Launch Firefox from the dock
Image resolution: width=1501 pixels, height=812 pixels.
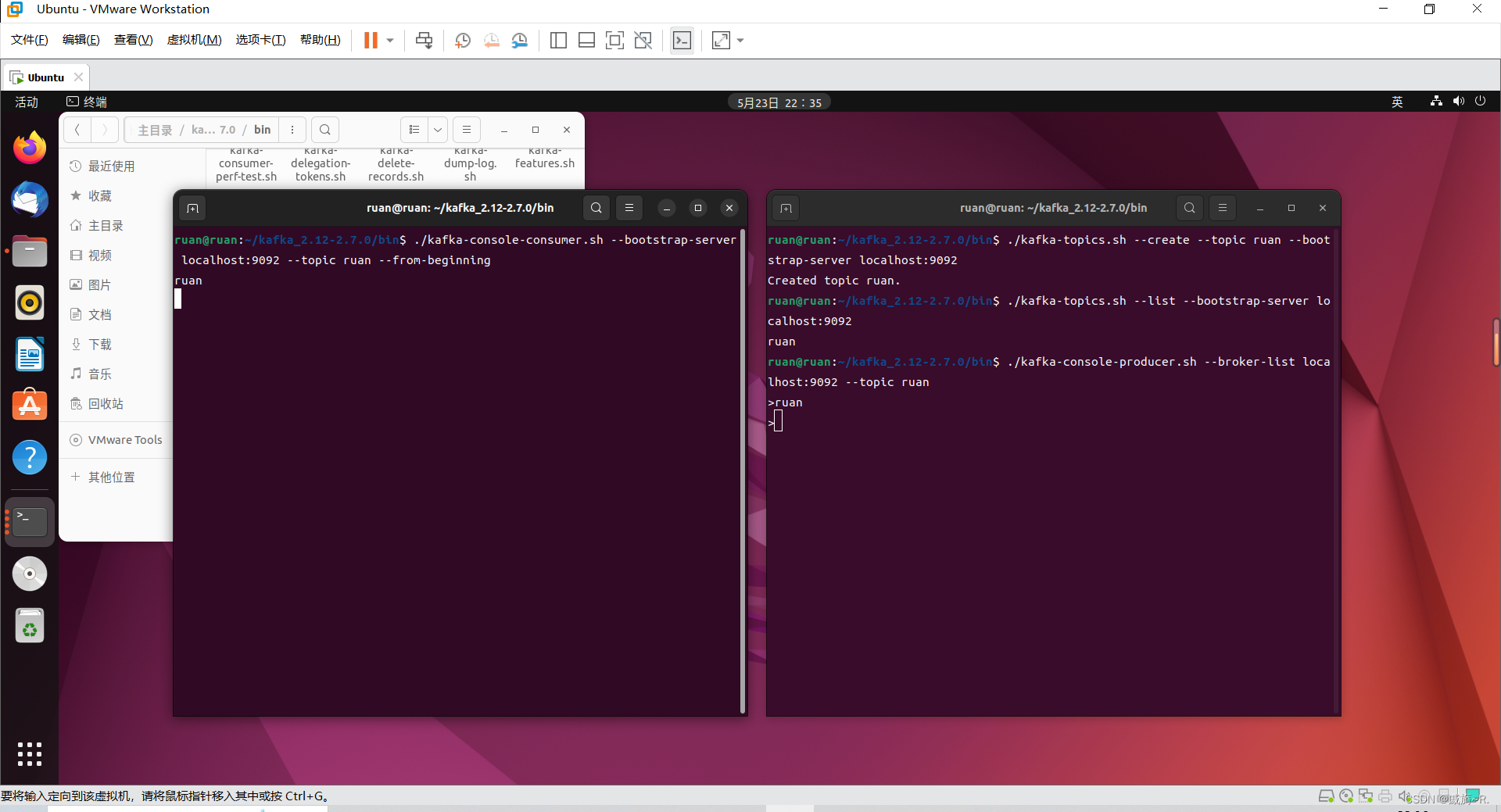click(x=30, y=148)
